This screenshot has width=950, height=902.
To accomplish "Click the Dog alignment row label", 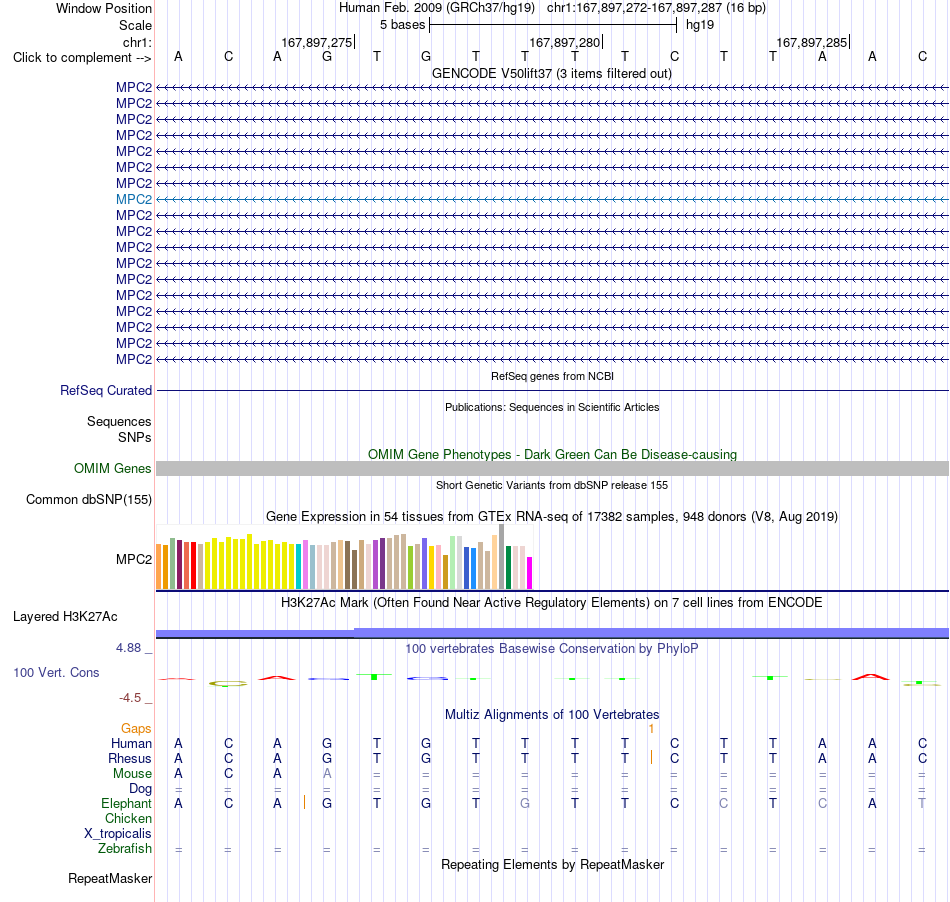I will click(x=140, y=789).
